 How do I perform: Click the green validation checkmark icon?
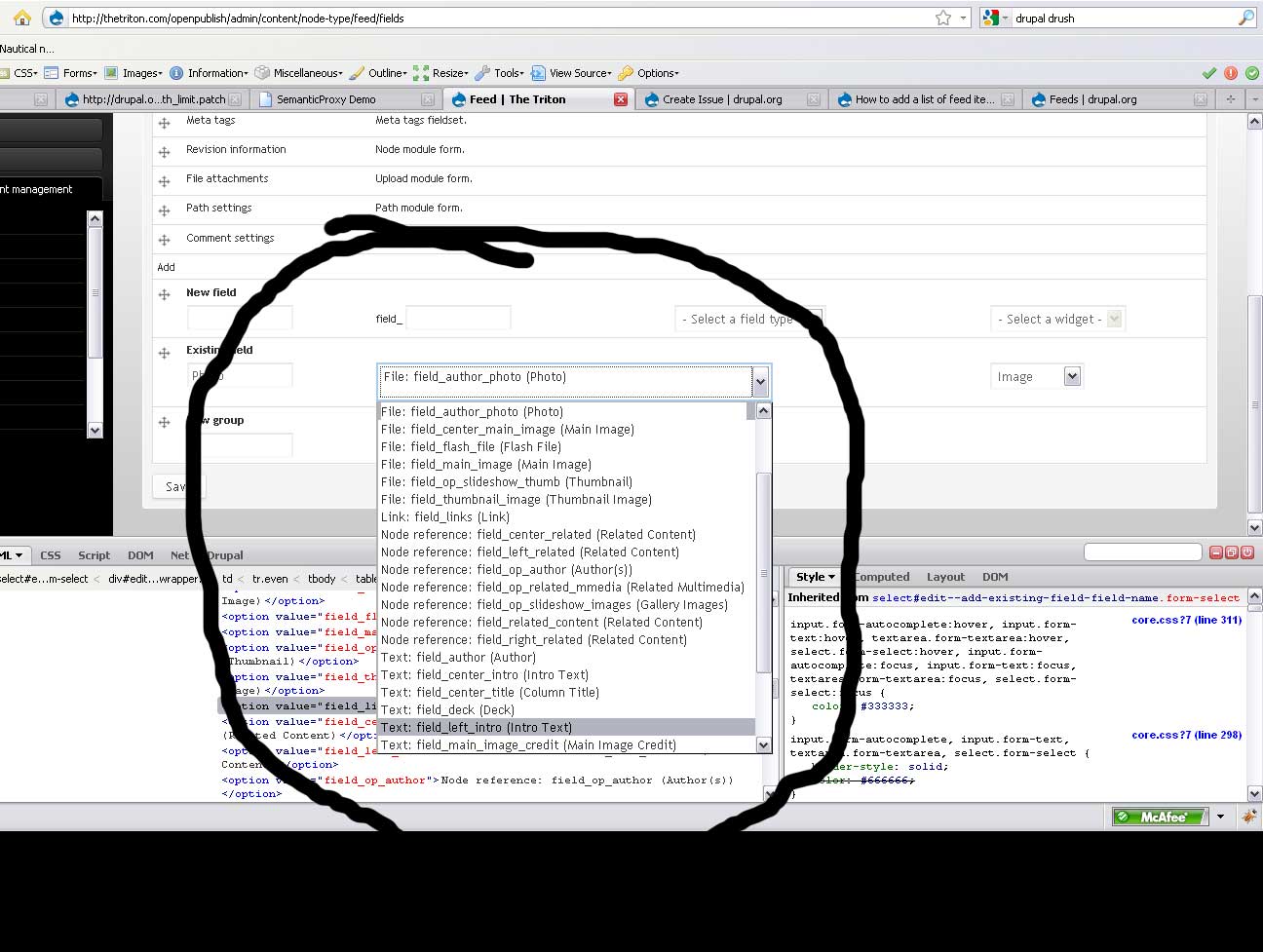pyautogui.click(x=1209, y=72)
